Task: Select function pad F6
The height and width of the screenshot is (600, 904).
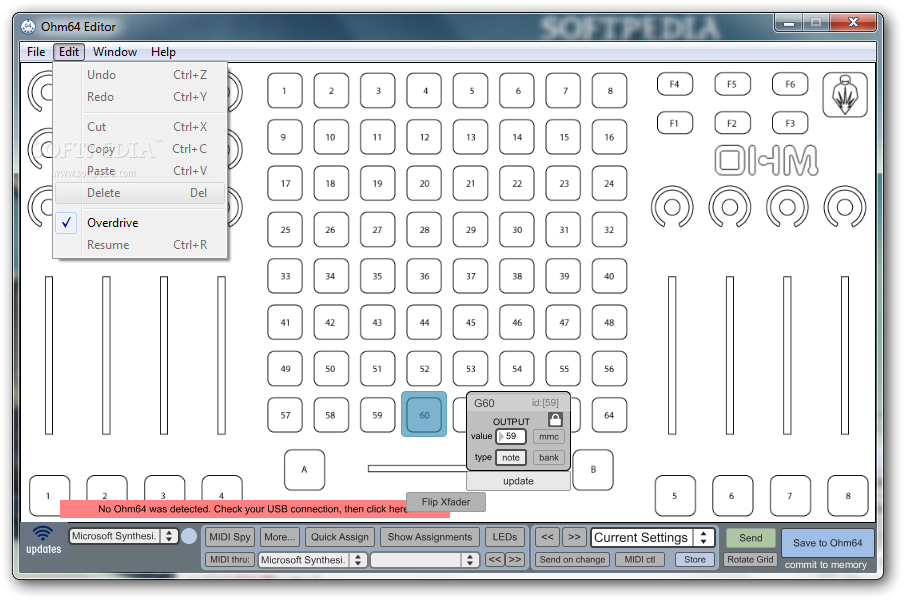Action: point(790,84)
